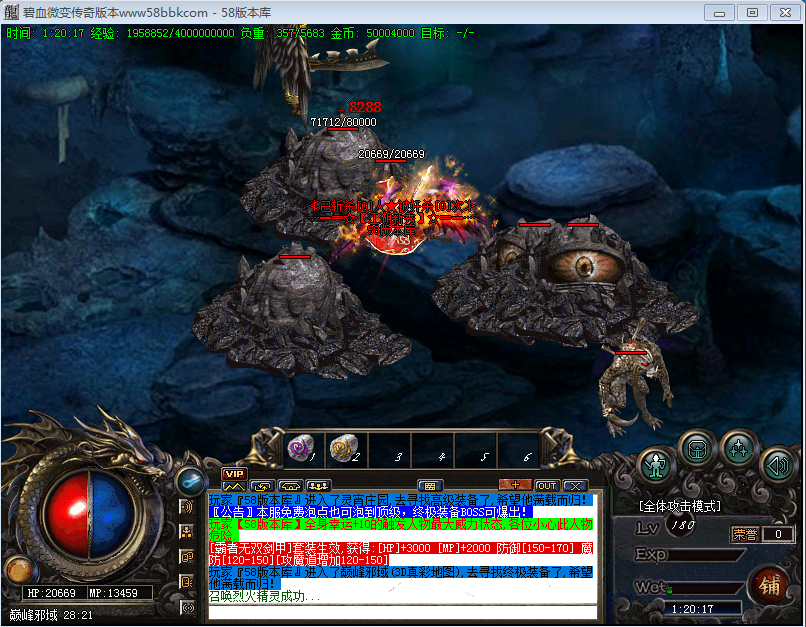Click the 荣誉 honor label
This screenshot has width=806, height=627.
745,534
